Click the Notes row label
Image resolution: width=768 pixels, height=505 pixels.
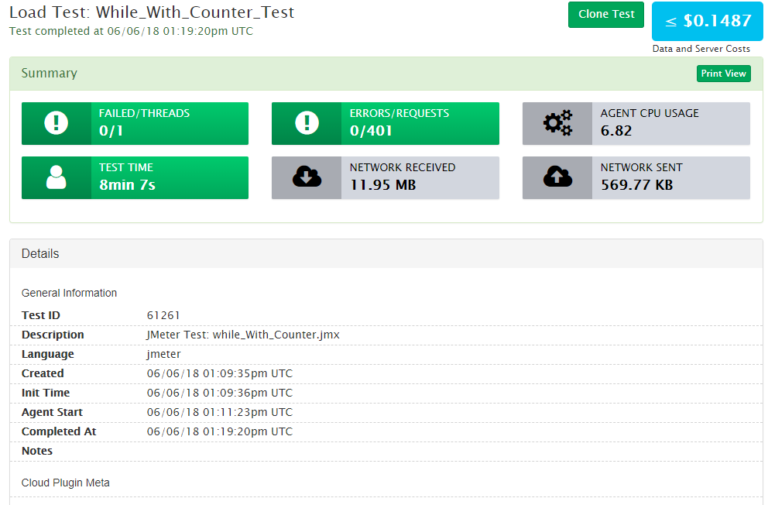[37, 451]
